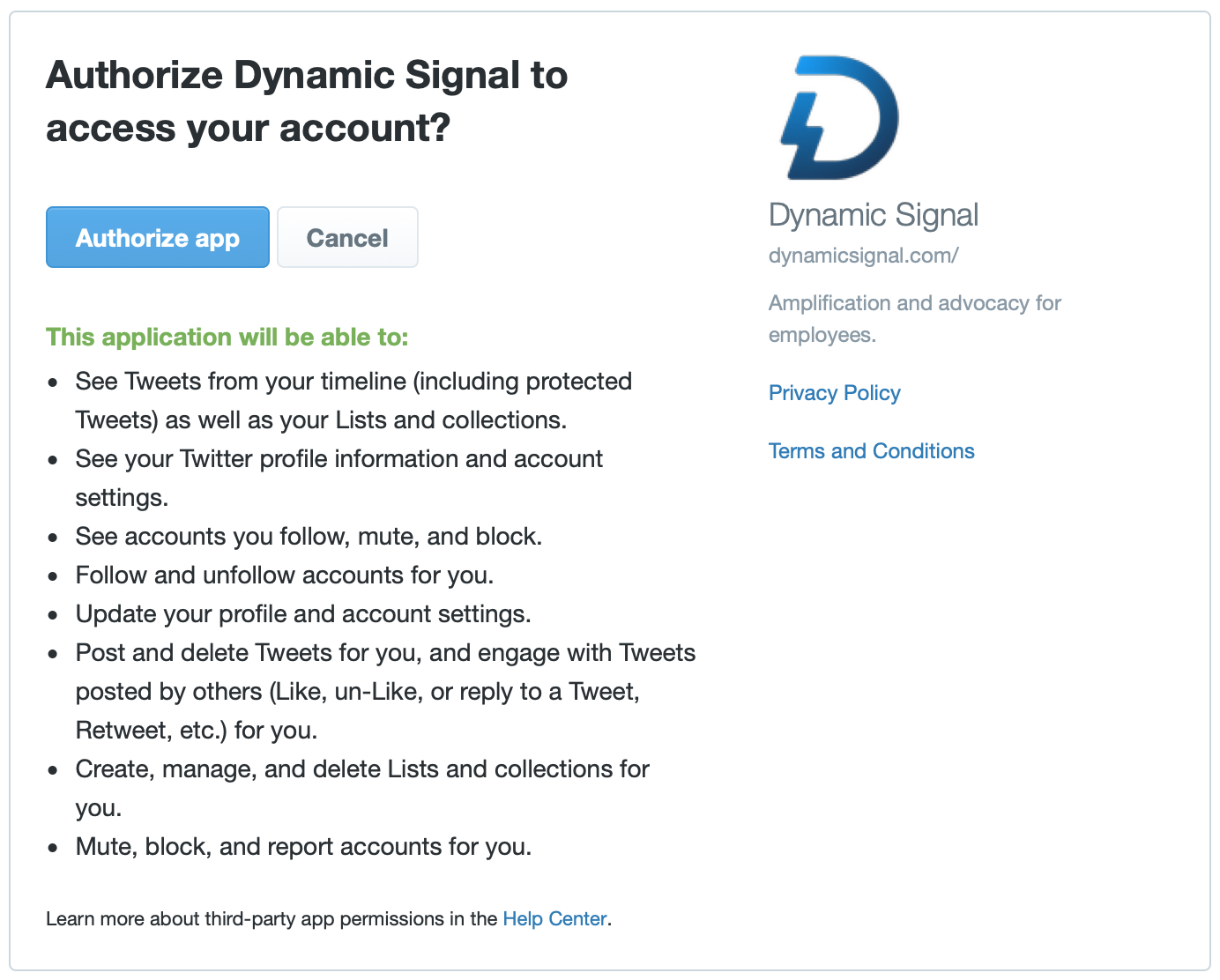The height and width of the screenshot is (980, 1220).
Task: Select the Dynamic Signal app name
Action: point(874,215)
